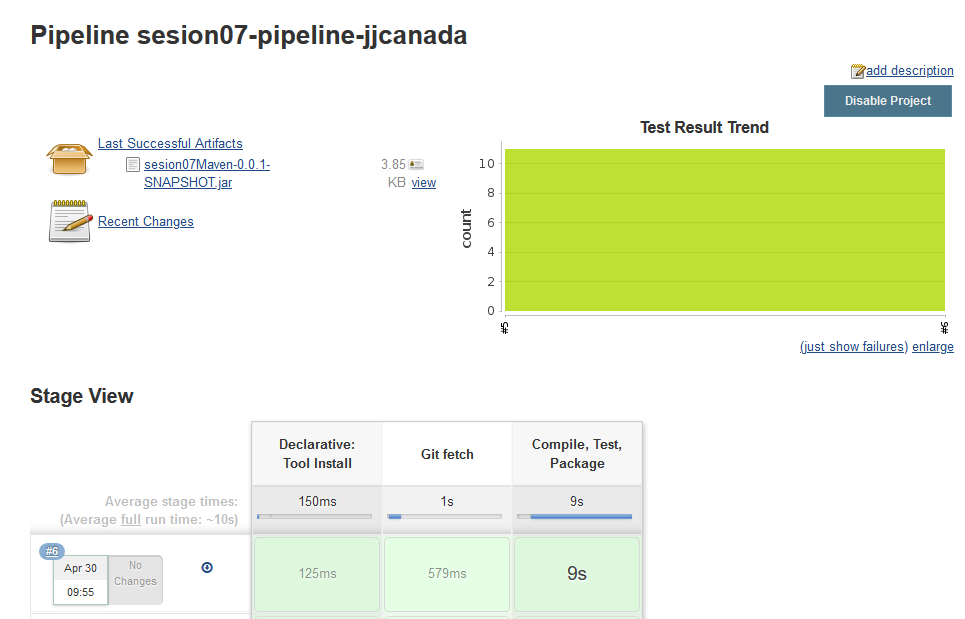Click the Recent Changes notepad icon
Viewport: 965px width, 619px height.
click(x=70, y=221)
